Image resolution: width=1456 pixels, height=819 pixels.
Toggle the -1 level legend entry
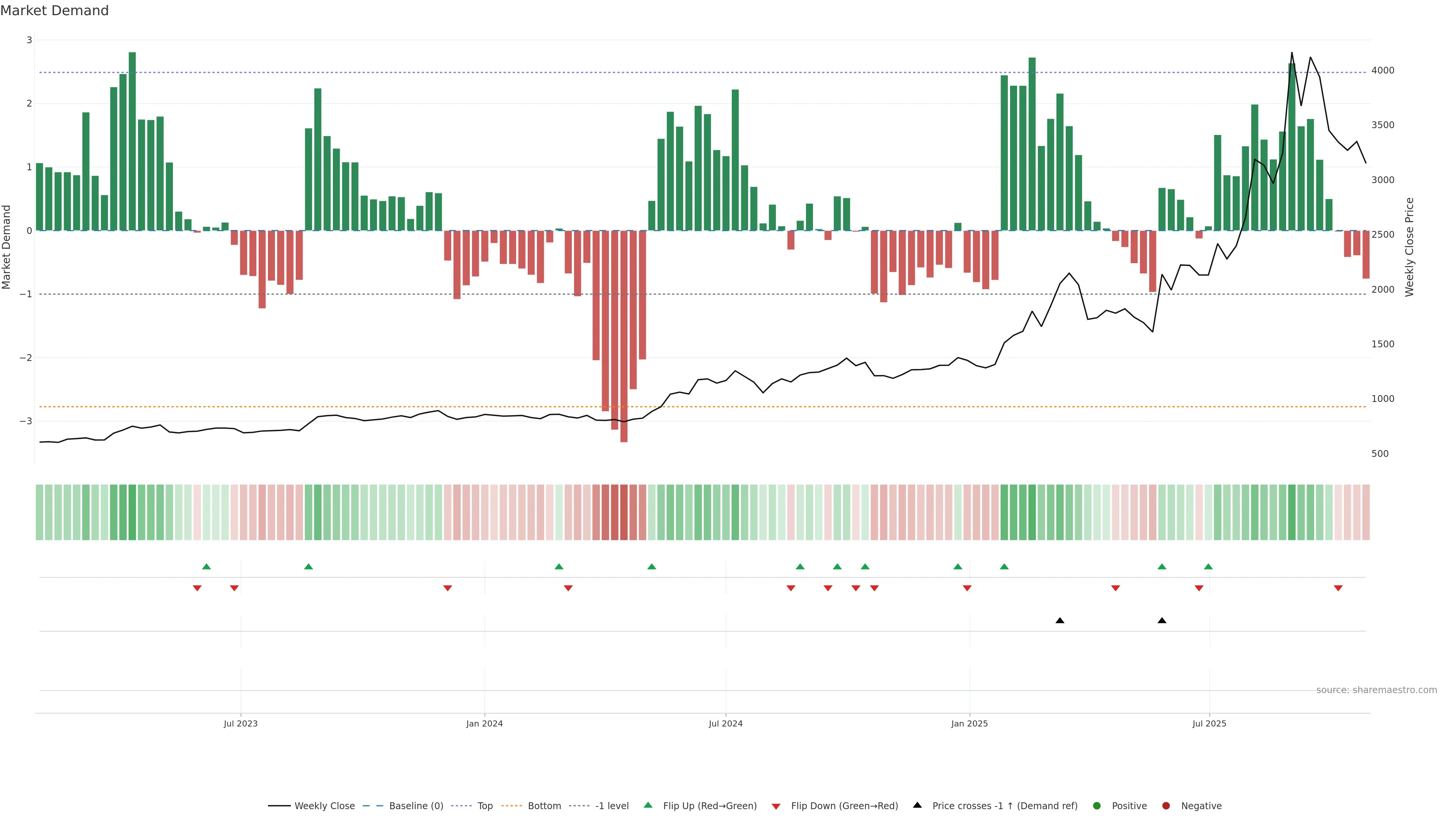click(x=612, y=806)
